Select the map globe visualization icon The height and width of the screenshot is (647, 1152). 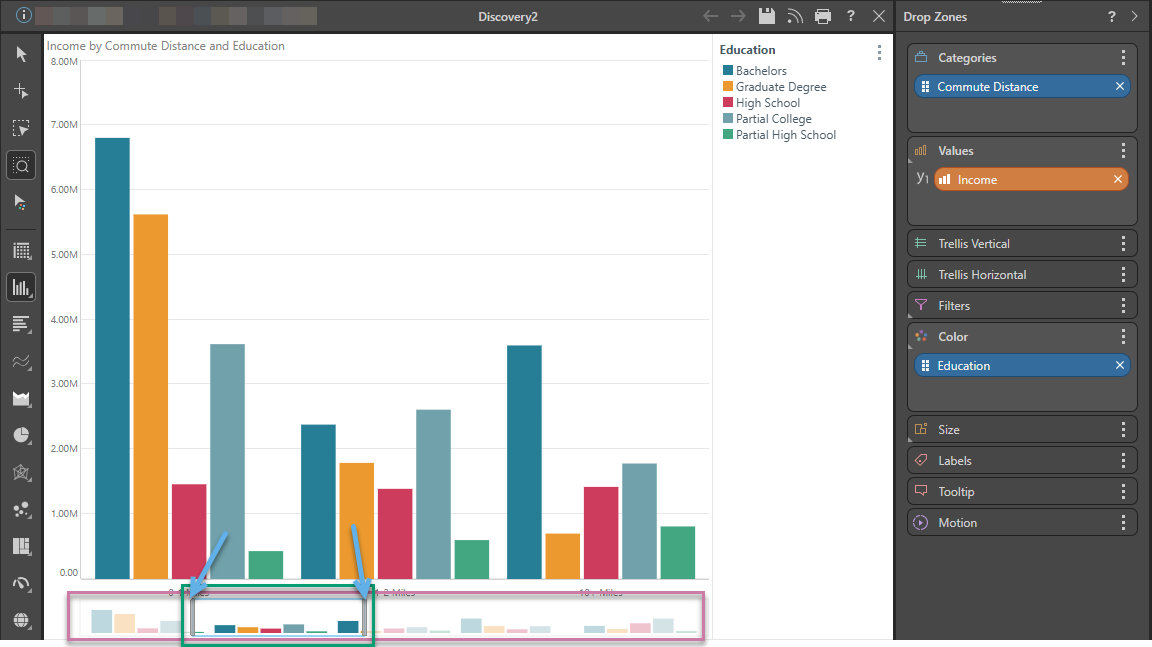[x=21, y=620]
